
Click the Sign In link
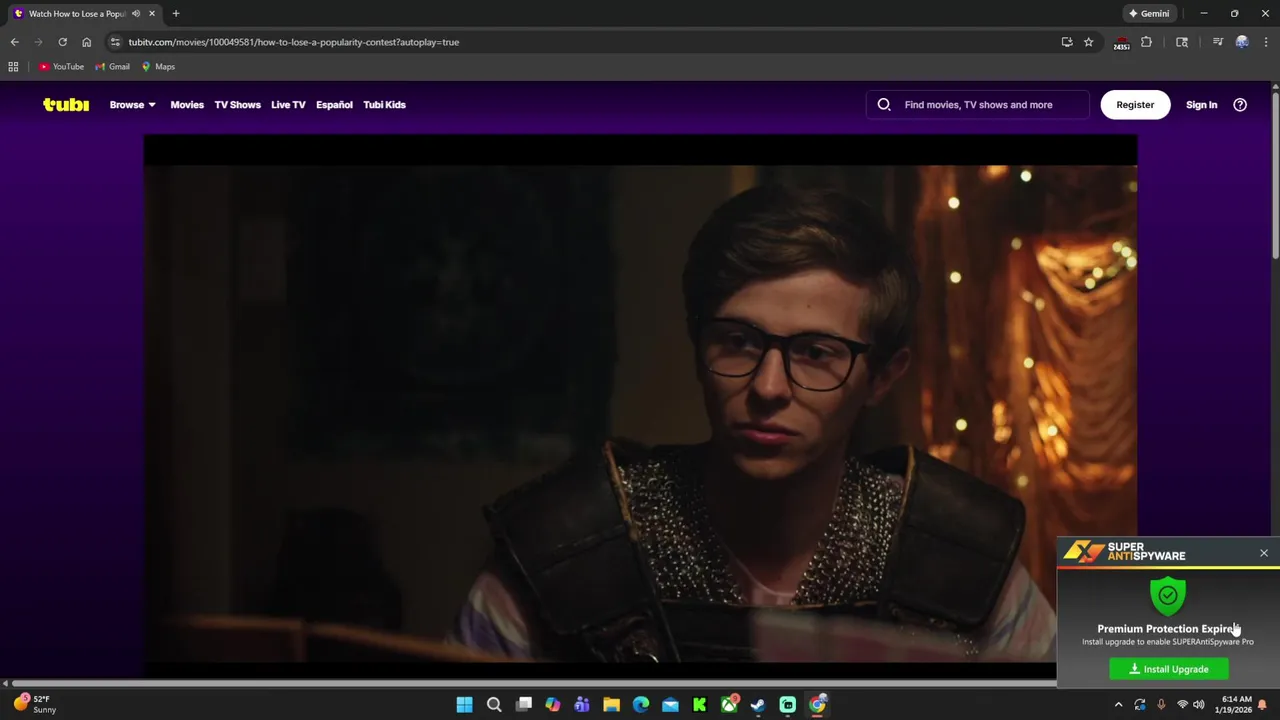(x=1201, y=104)
